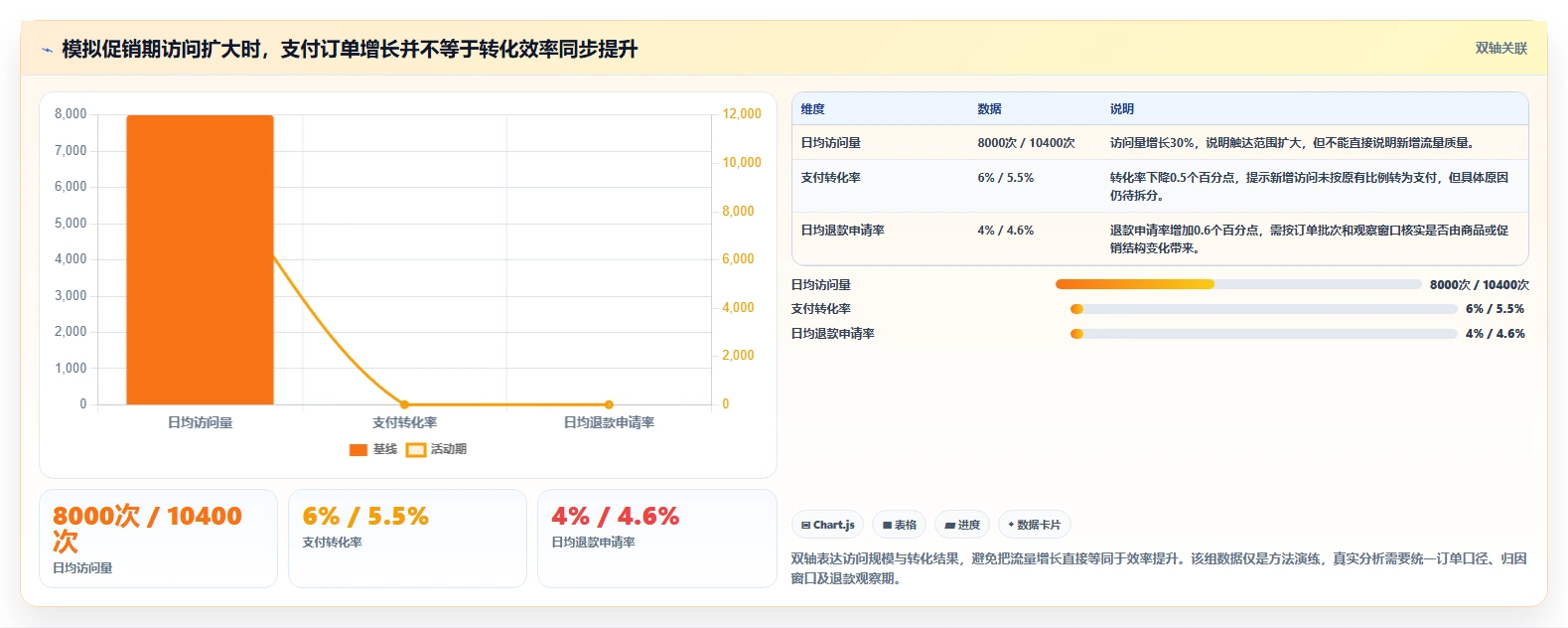
Task: Click progress value 6% / 5.5% on right
Action: pyautogui.click(x=1495, y=309)
